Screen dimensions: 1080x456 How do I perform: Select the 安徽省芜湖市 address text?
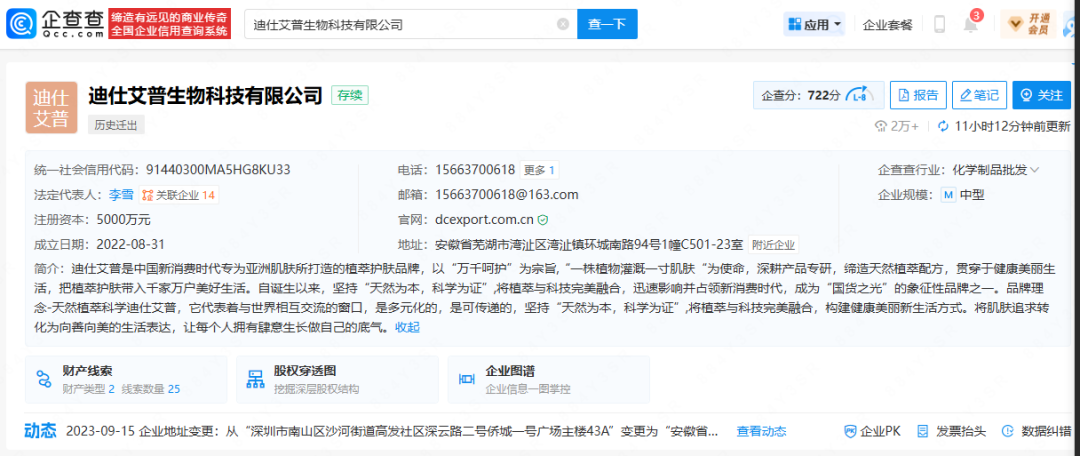point(590,245)
